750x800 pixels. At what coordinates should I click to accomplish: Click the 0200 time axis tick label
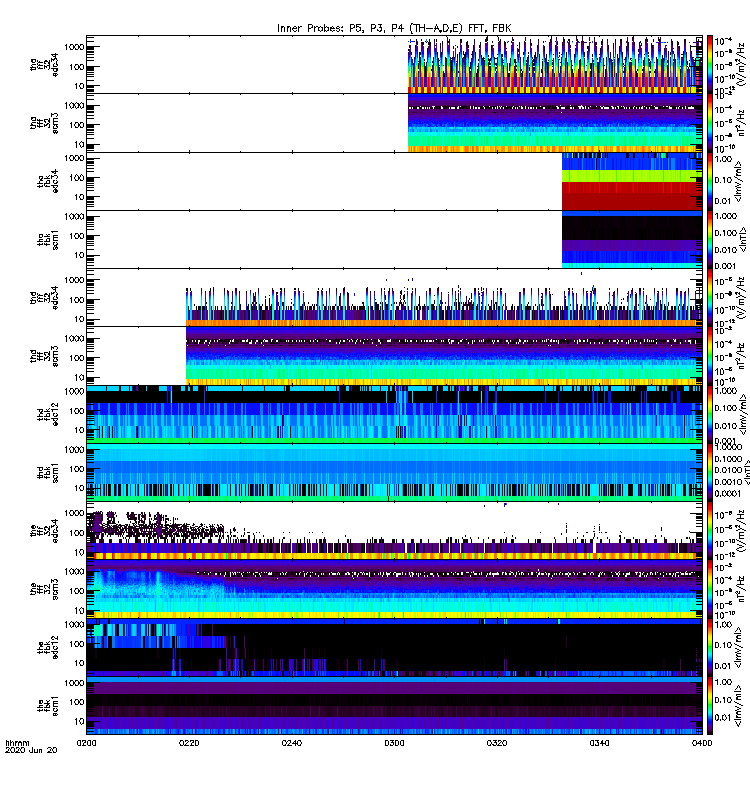pyautogui.click(x=86, y=743)
